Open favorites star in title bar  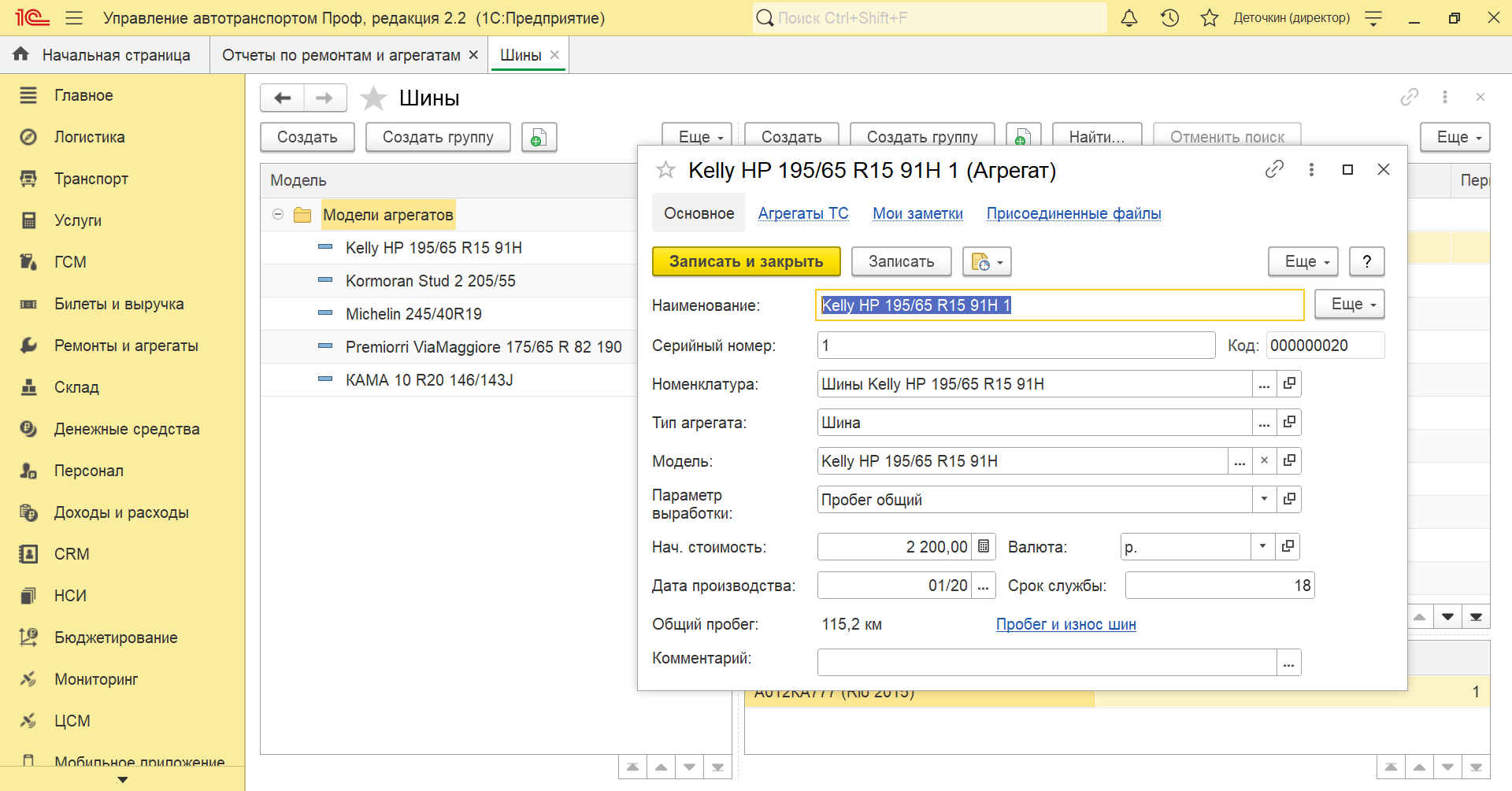pos(1210,18)
